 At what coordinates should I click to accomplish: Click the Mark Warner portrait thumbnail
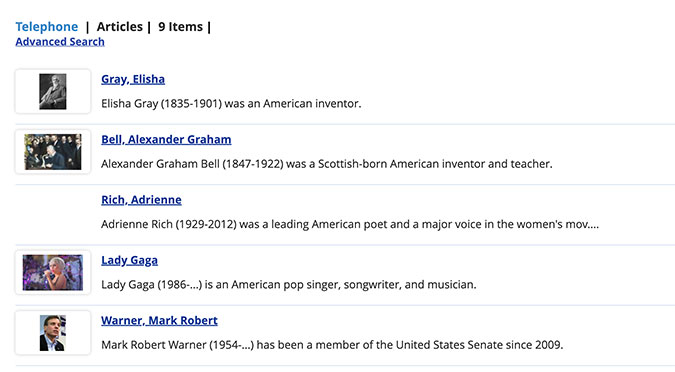53,333
